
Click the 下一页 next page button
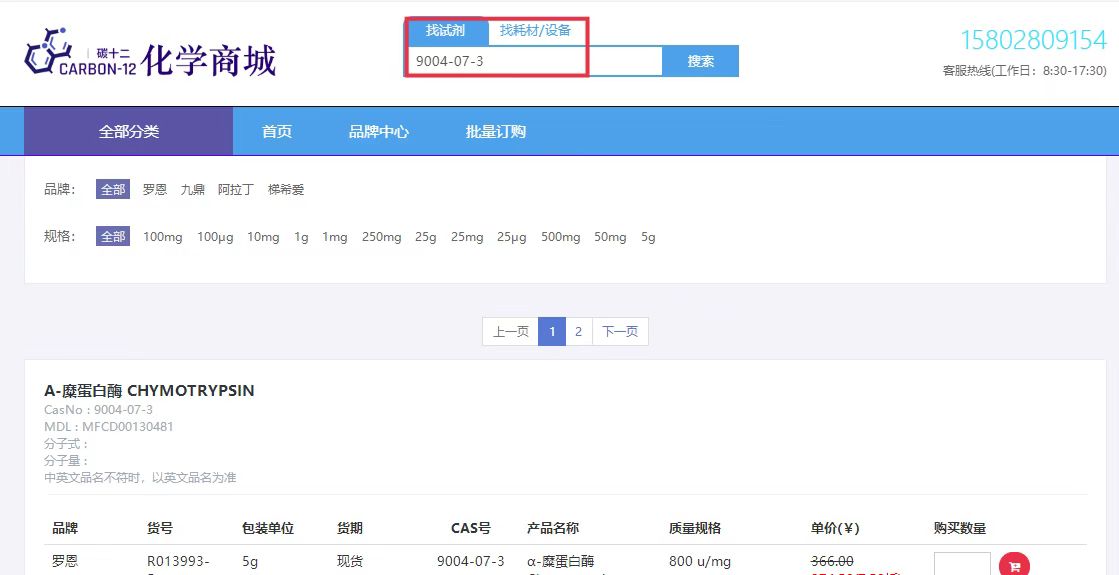tap(620, 331)
